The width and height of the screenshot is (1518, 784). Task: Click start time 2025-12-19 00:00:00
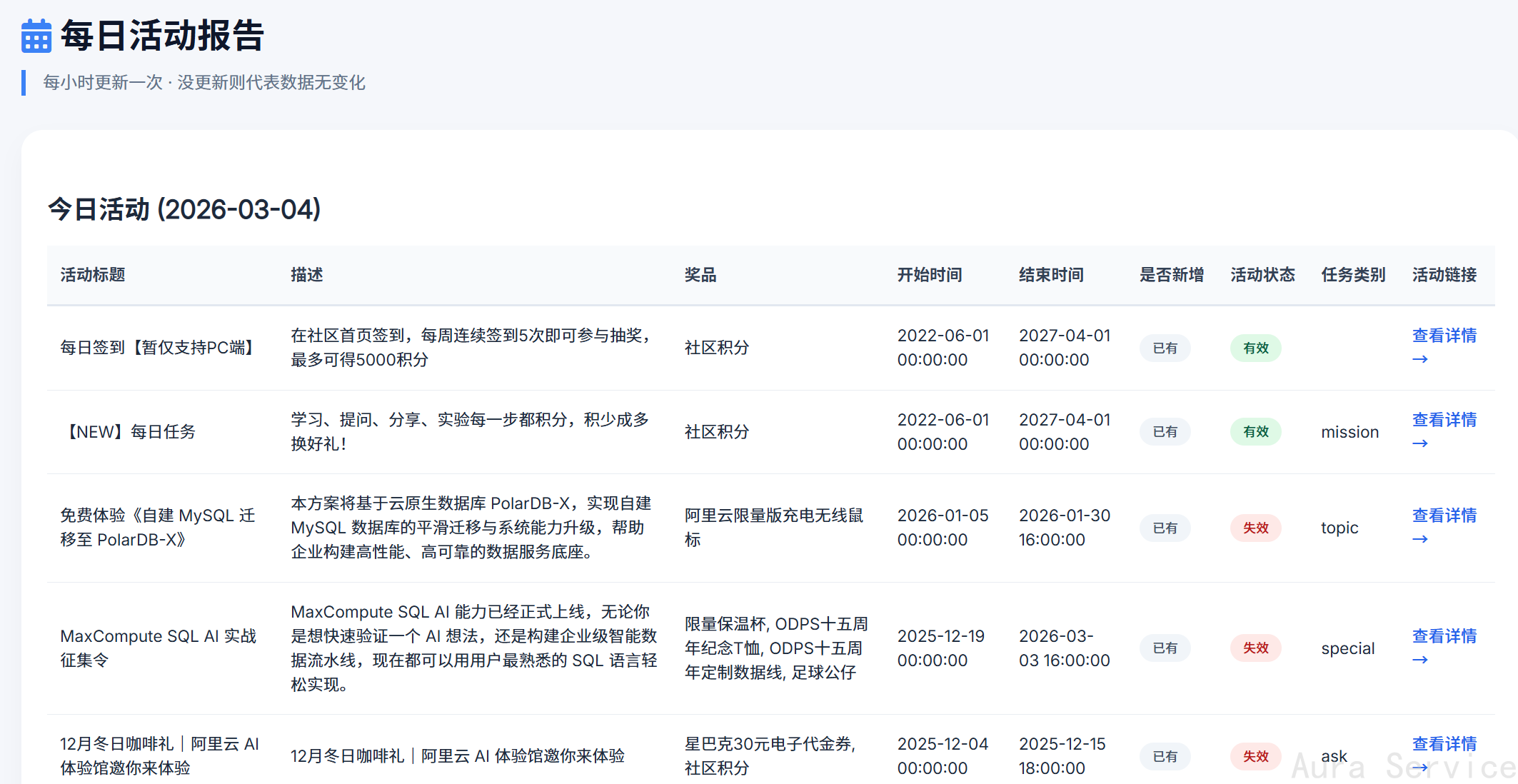pyautogui.click(x=940, y=648)
